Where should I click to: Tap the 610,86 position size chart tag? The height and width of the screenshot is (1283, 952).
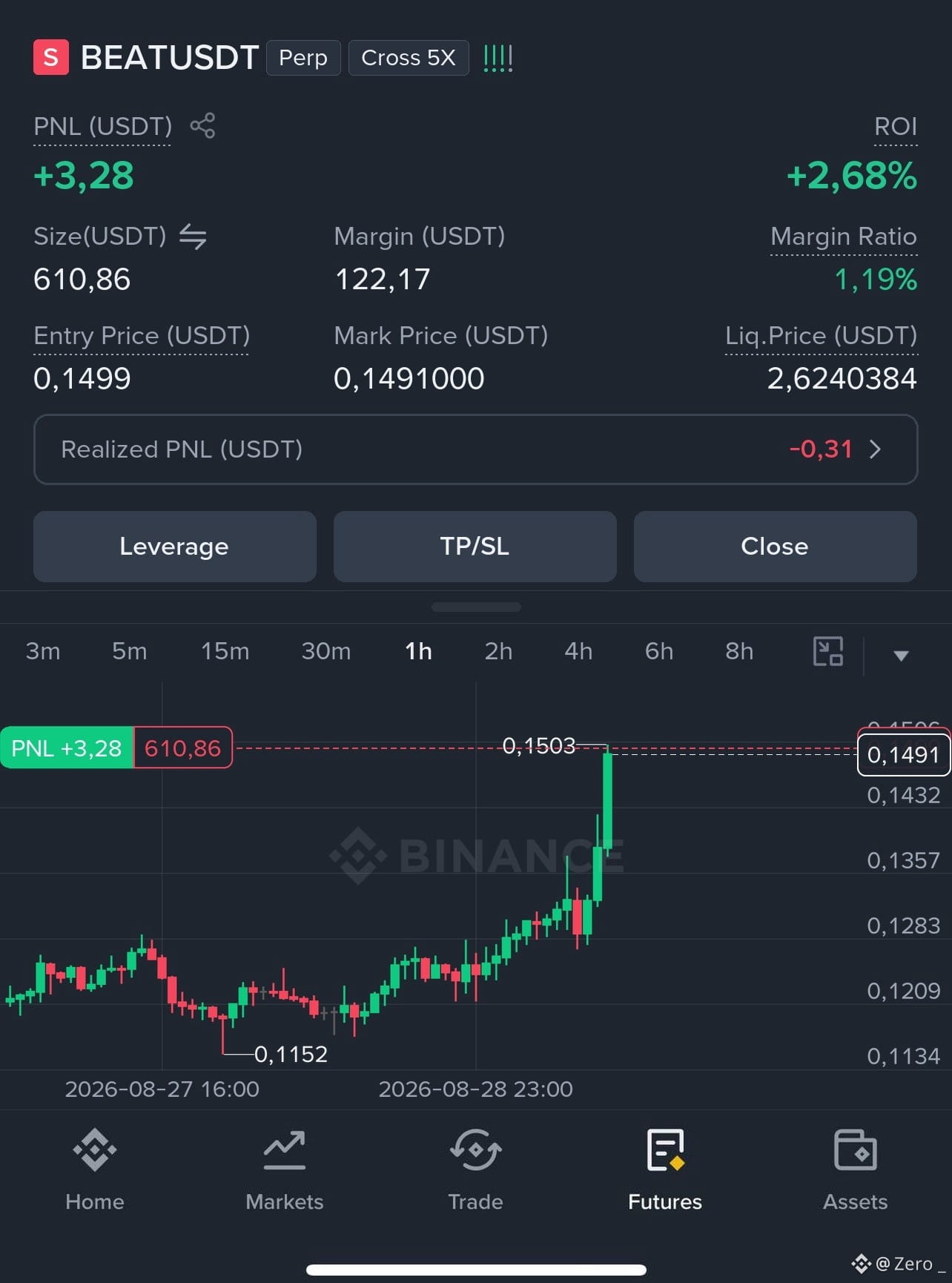click(x=183, y=748)
